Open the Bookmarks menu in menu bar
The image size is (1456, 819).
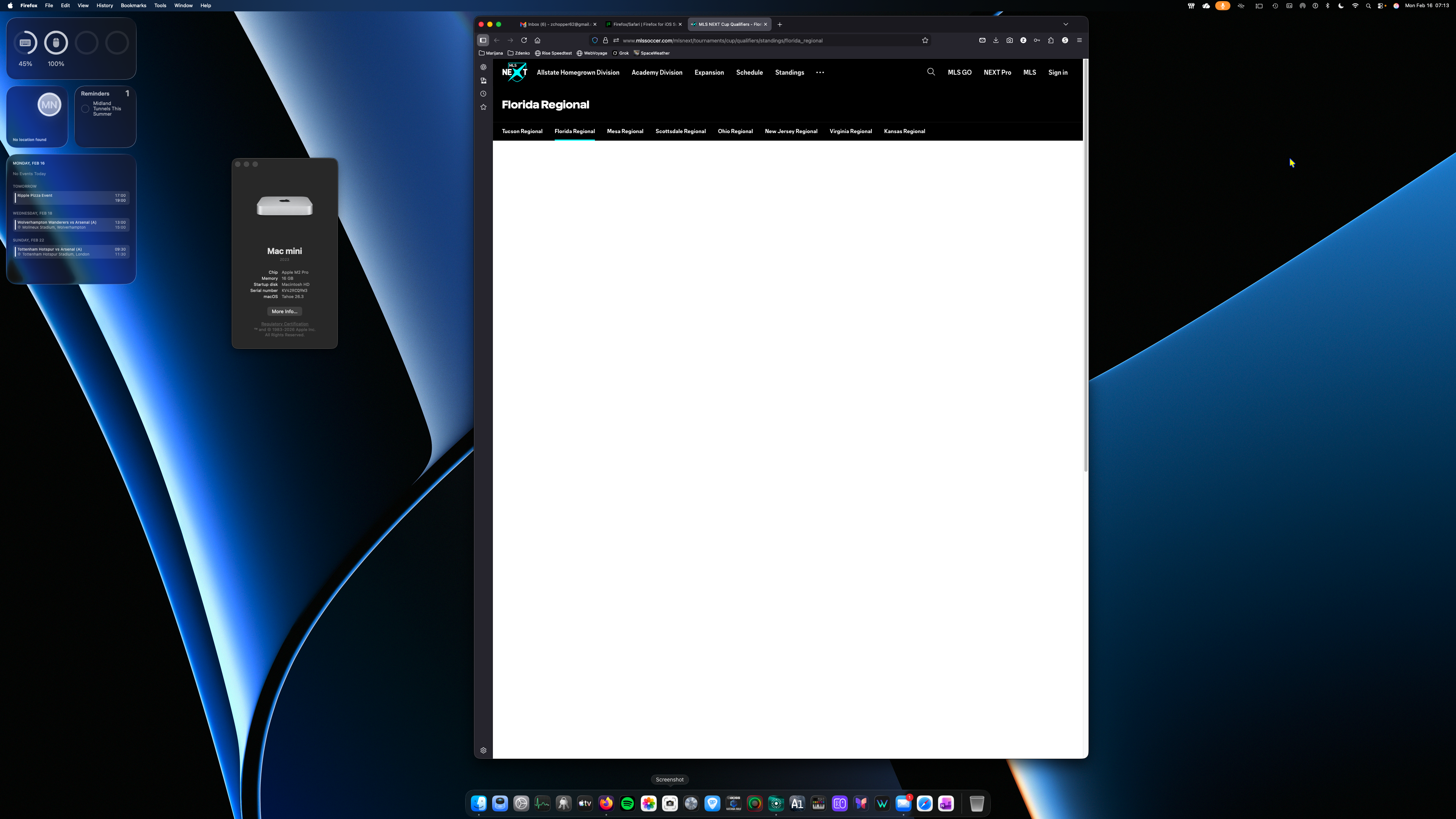(133, 5)
